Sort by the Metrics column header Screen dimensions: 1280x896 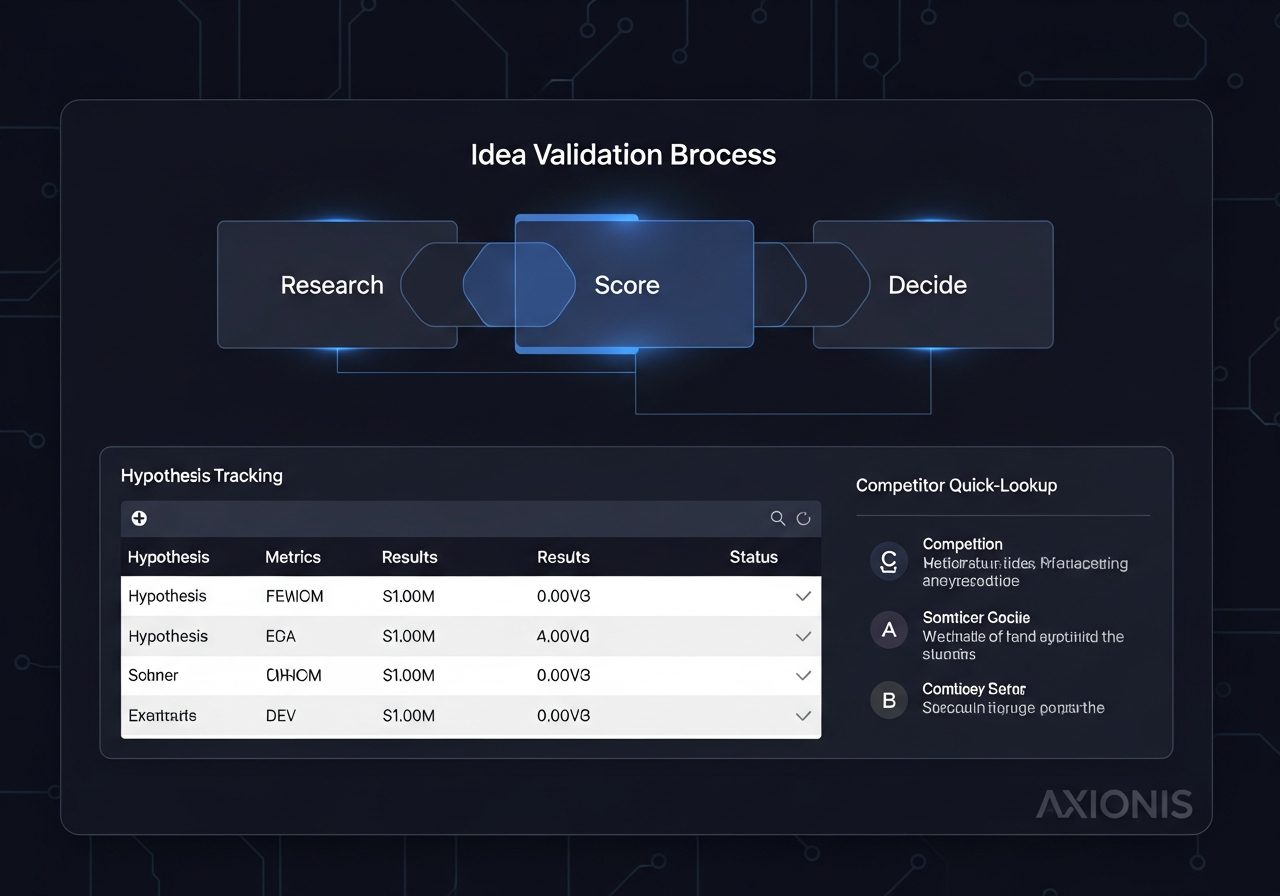(x=293, y=557)
